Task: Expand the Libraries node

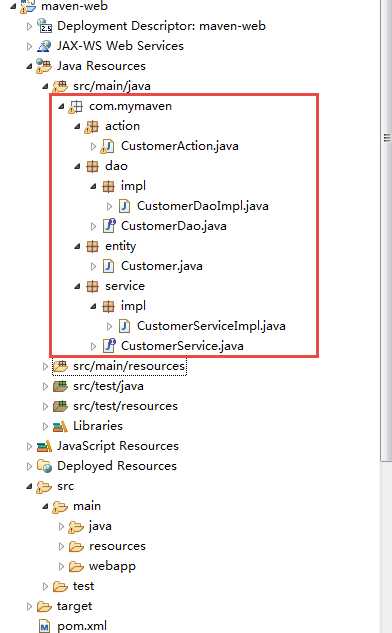Action: click(45, 426)
